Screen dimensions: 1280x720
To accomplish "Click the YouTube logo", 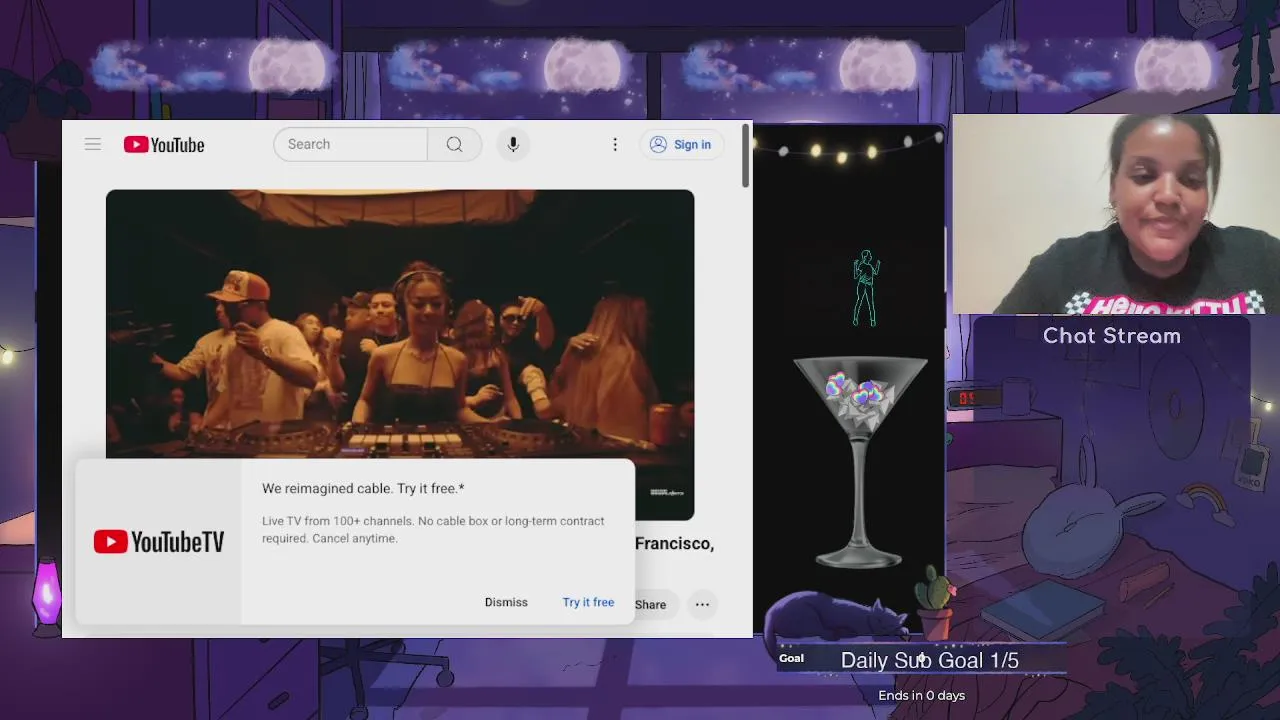I will [x=164, y=145].
